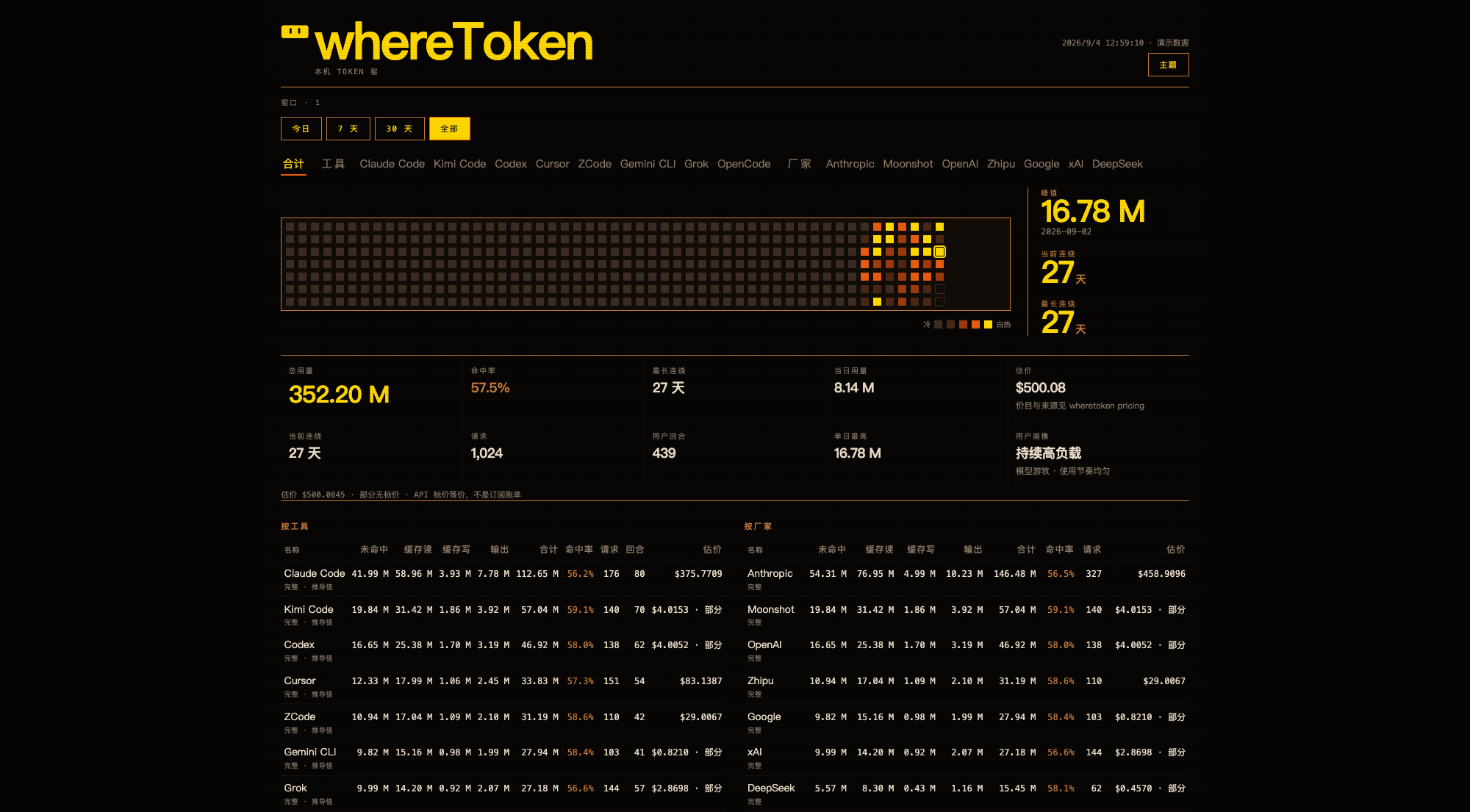1470x812 pixels.
Task: Click the $458.9096 Anthropic estimate
Action: pyautogui.click(x=1161, y=574)
